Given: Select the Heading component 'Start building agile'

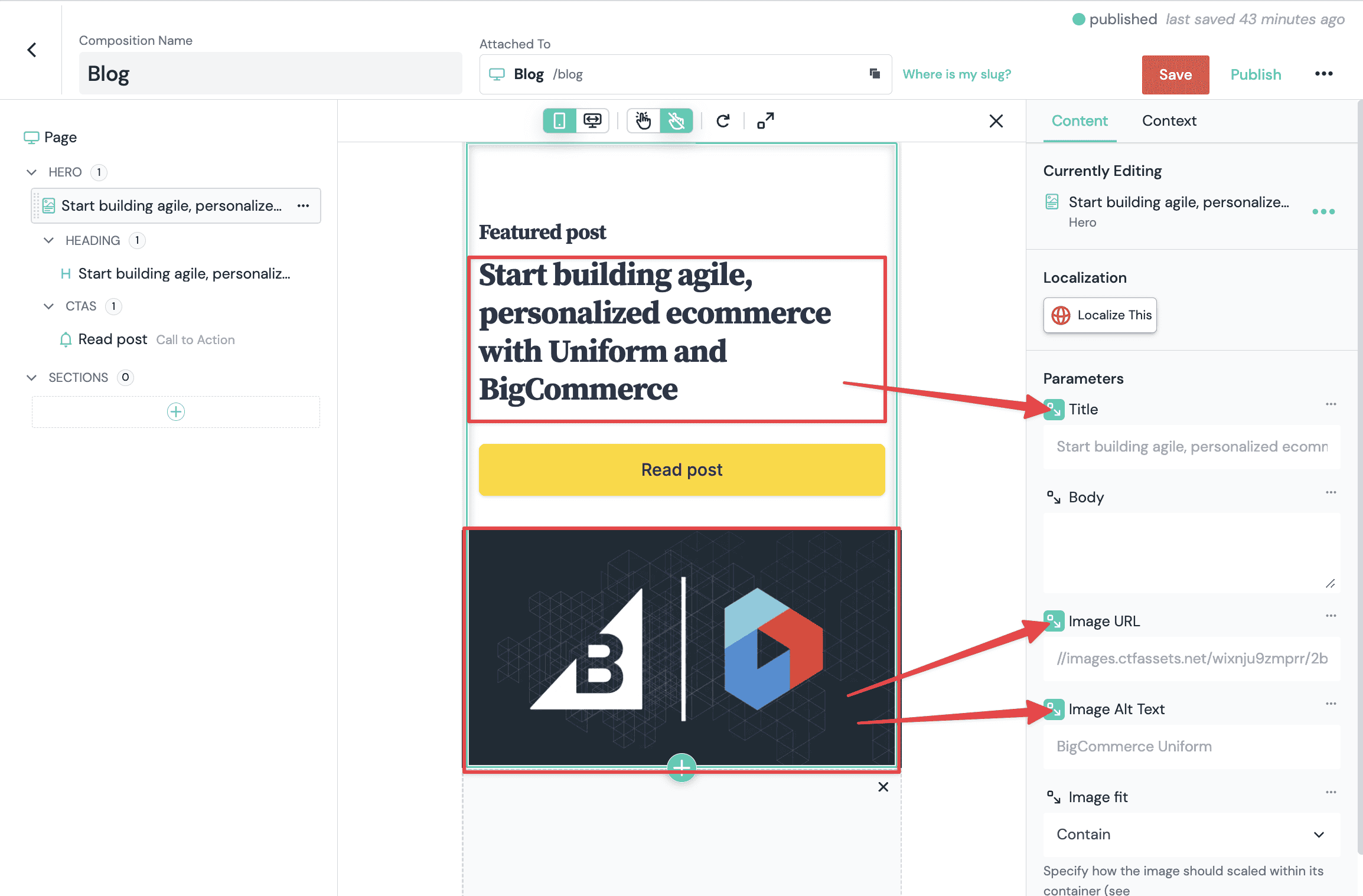Looking at the screenshot, I should point(176,274).
